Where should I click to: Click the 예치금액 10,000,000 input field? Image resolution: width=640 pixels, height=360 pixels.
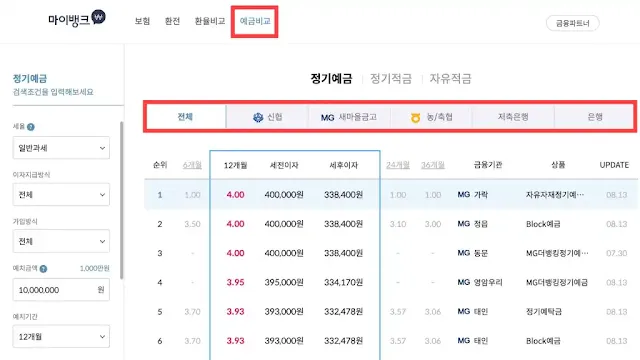pyautogui.click(x=61, y=290)
